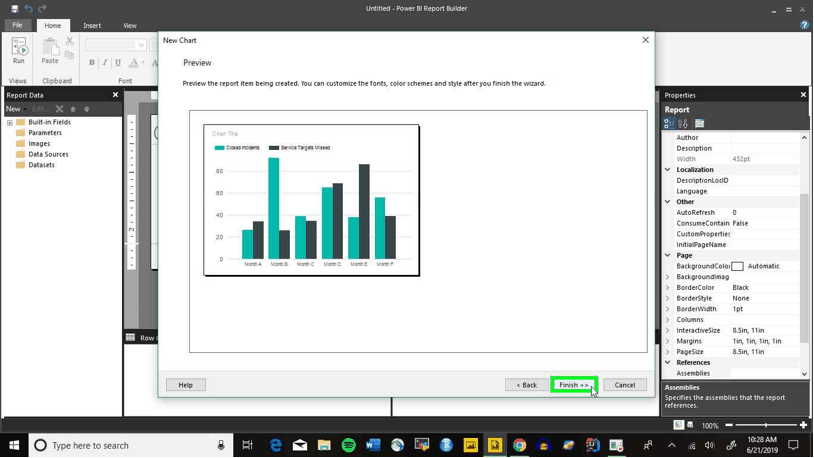The width and height of the screenshot is (814, 458).
Task: Click the zoom in plus button
Action: pos(804,425)
